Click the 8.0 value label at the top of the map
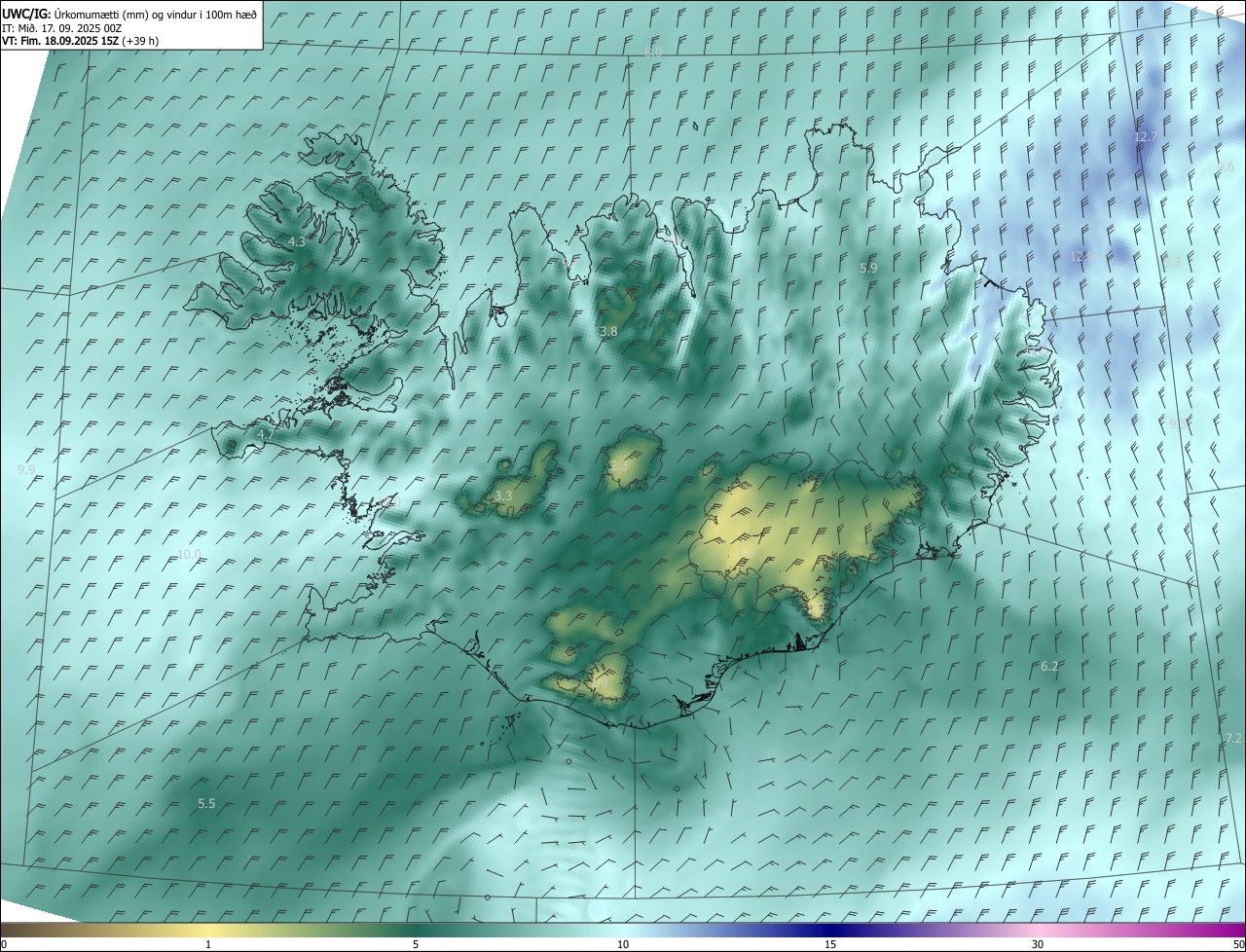 653,52
